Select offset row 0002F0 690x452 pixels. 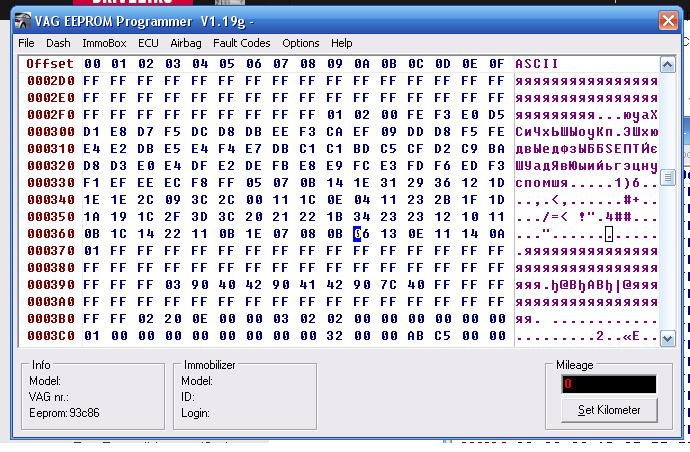pos(51,115)
